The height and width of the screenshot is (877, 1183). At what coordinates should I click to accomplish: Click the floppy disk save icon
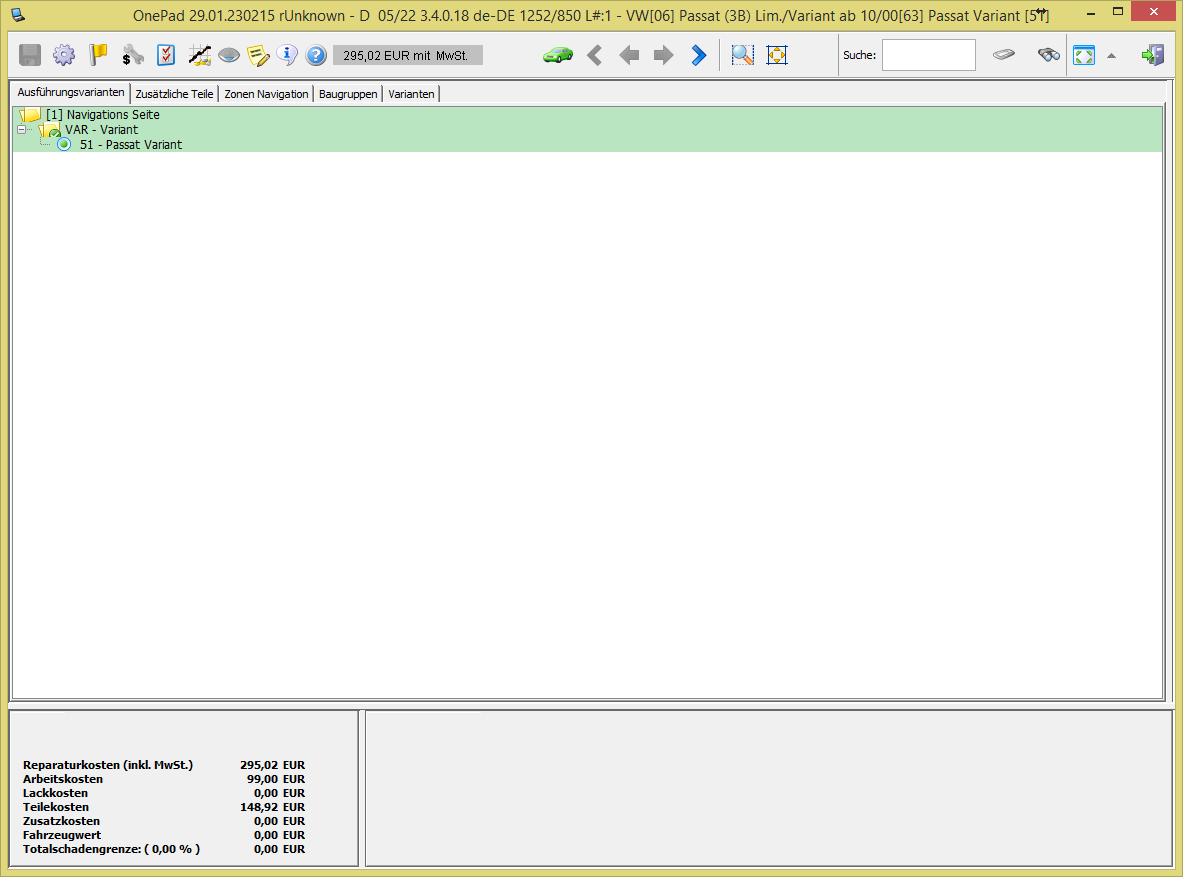click(x=29, y=55)
